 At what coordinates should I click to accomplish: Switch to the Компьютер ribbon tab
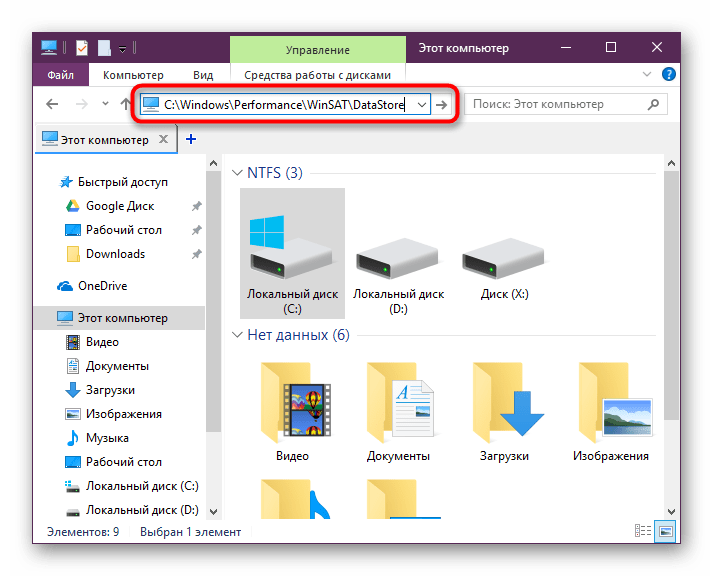[x=133, y=75]
